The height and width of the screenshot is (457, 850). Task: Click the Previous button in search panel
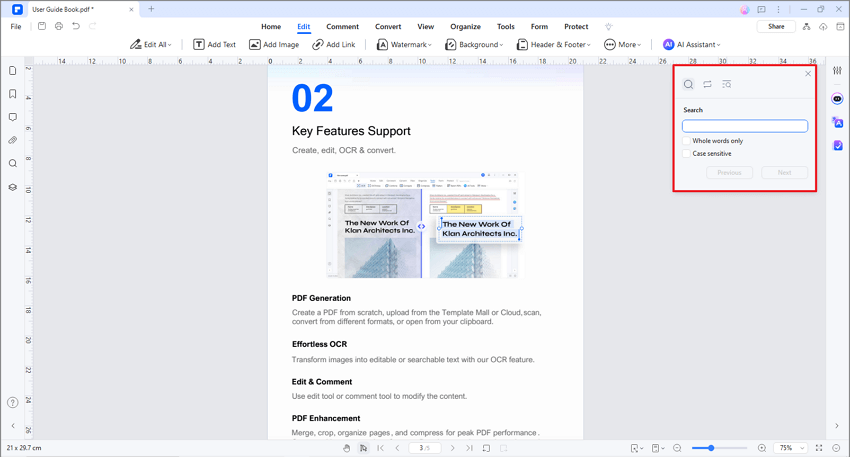(729, 172)
